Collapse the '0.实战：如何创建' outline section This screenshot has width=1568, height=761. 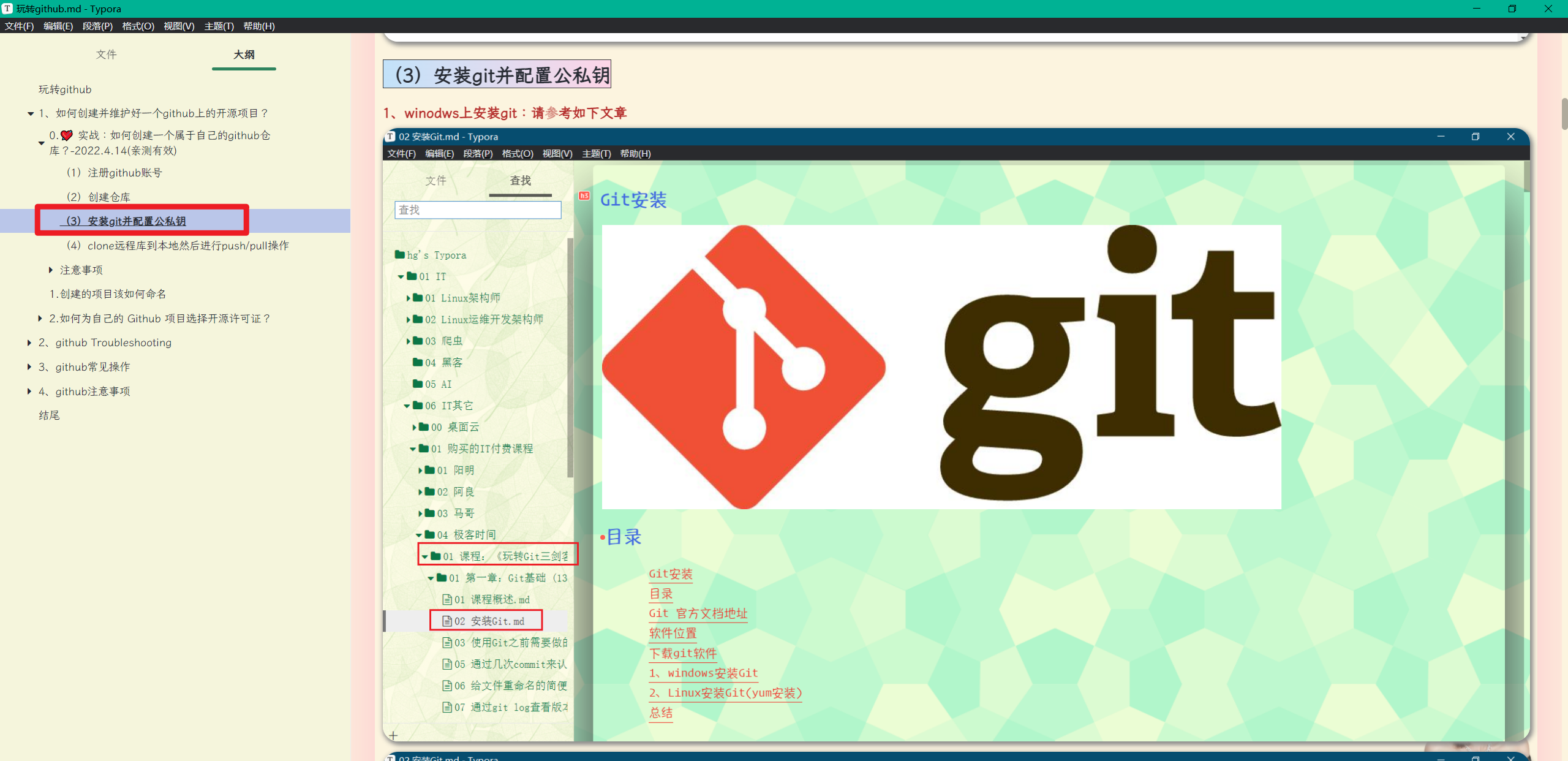pos(41,143)
